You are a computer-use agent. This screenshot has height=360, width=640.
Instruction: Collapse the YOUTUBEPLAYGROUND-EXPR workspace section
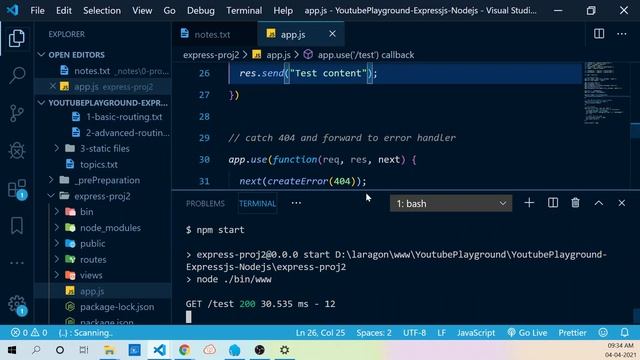coord(41,102)
